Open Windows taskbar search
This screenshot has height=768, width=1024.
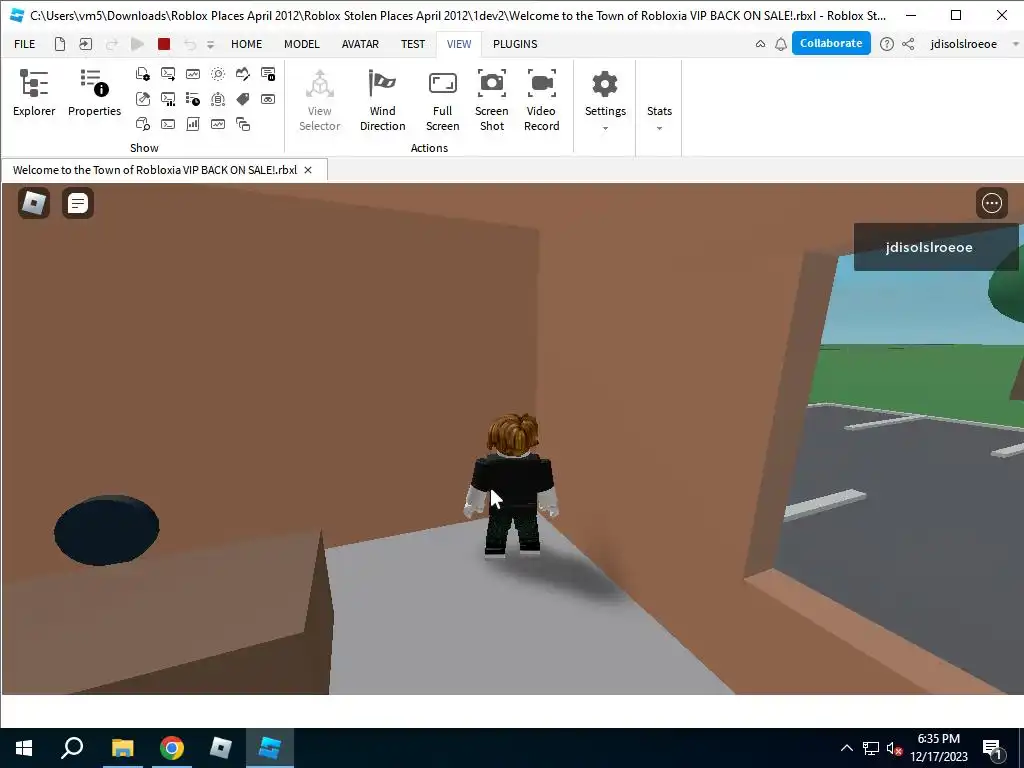(72, 748)
